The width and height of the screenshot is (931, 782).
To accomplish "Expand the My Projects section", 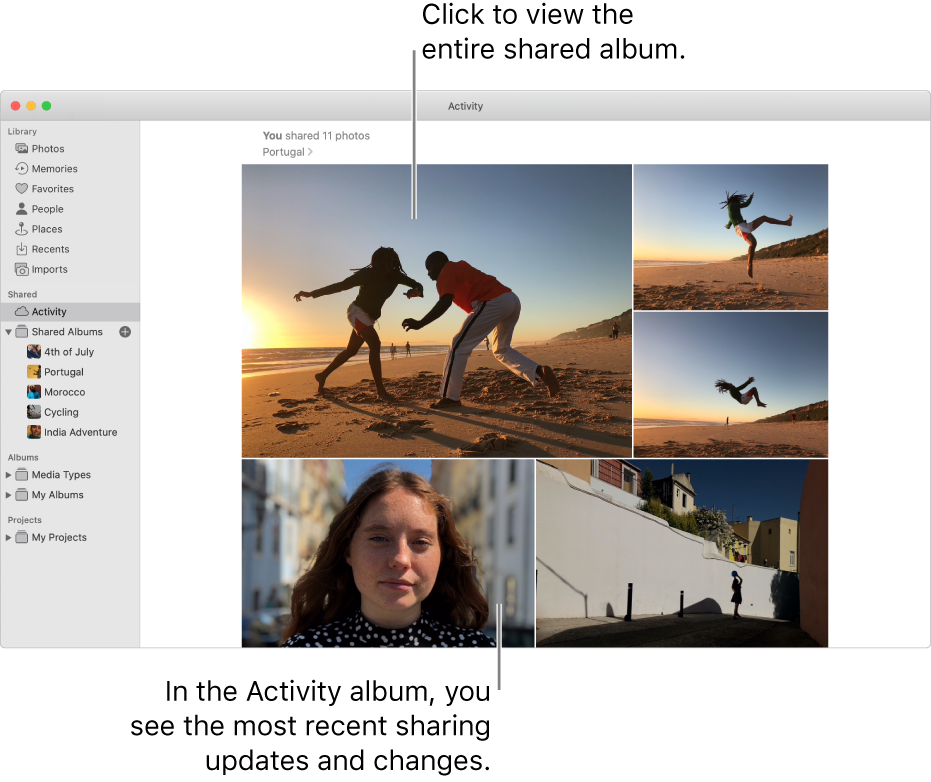I will (x=8, y=537).
